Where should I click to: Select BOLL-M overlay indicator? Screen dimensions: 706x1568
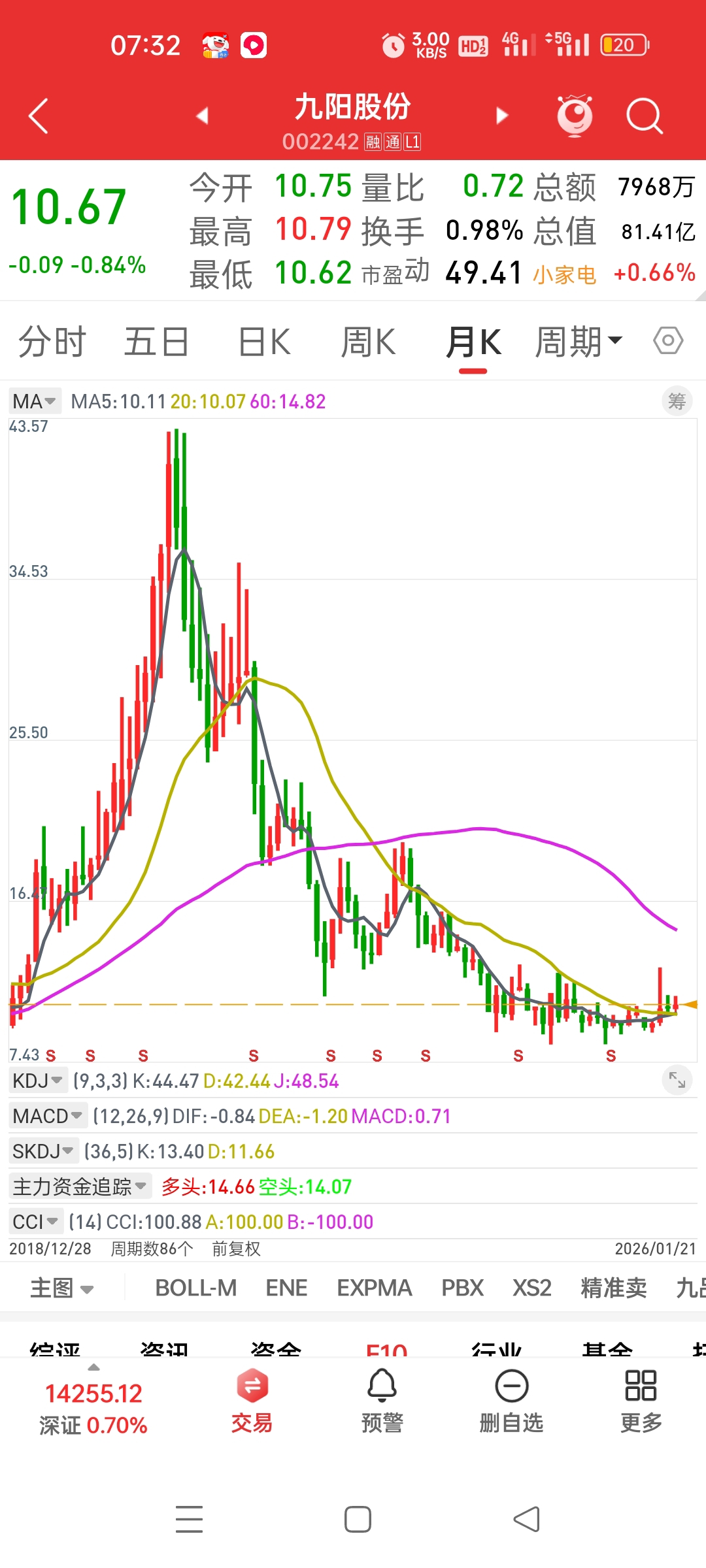196,1288
